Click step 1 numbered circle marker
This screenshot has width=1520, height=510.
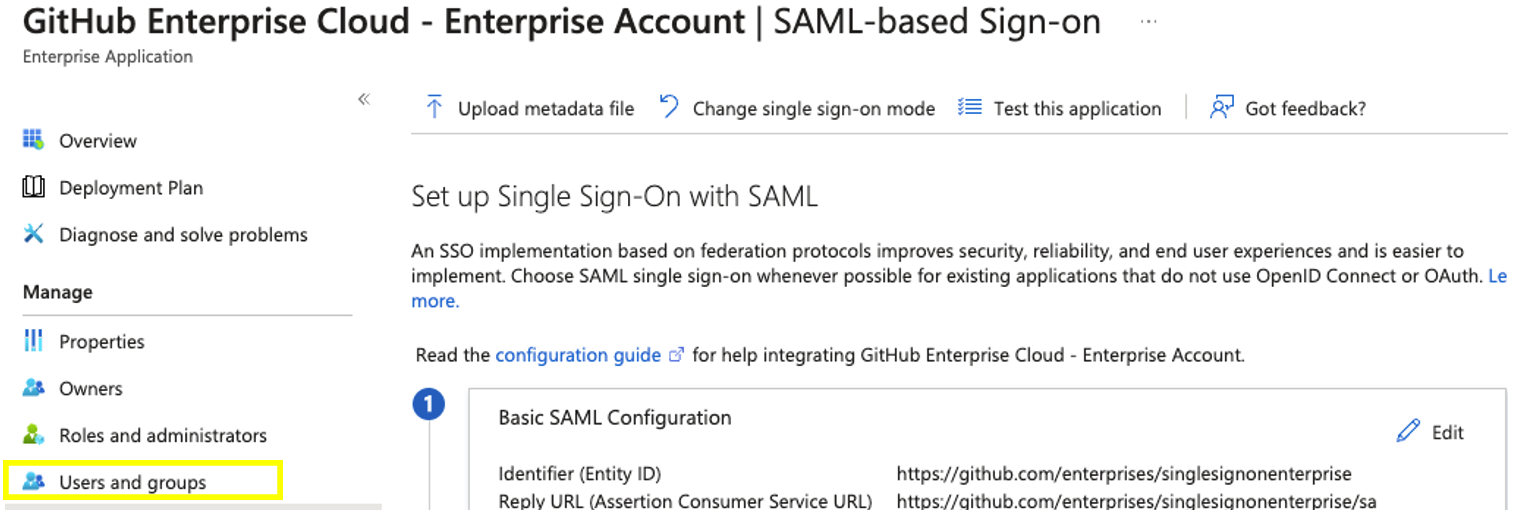pyautogui.click(x=429, y=405)
